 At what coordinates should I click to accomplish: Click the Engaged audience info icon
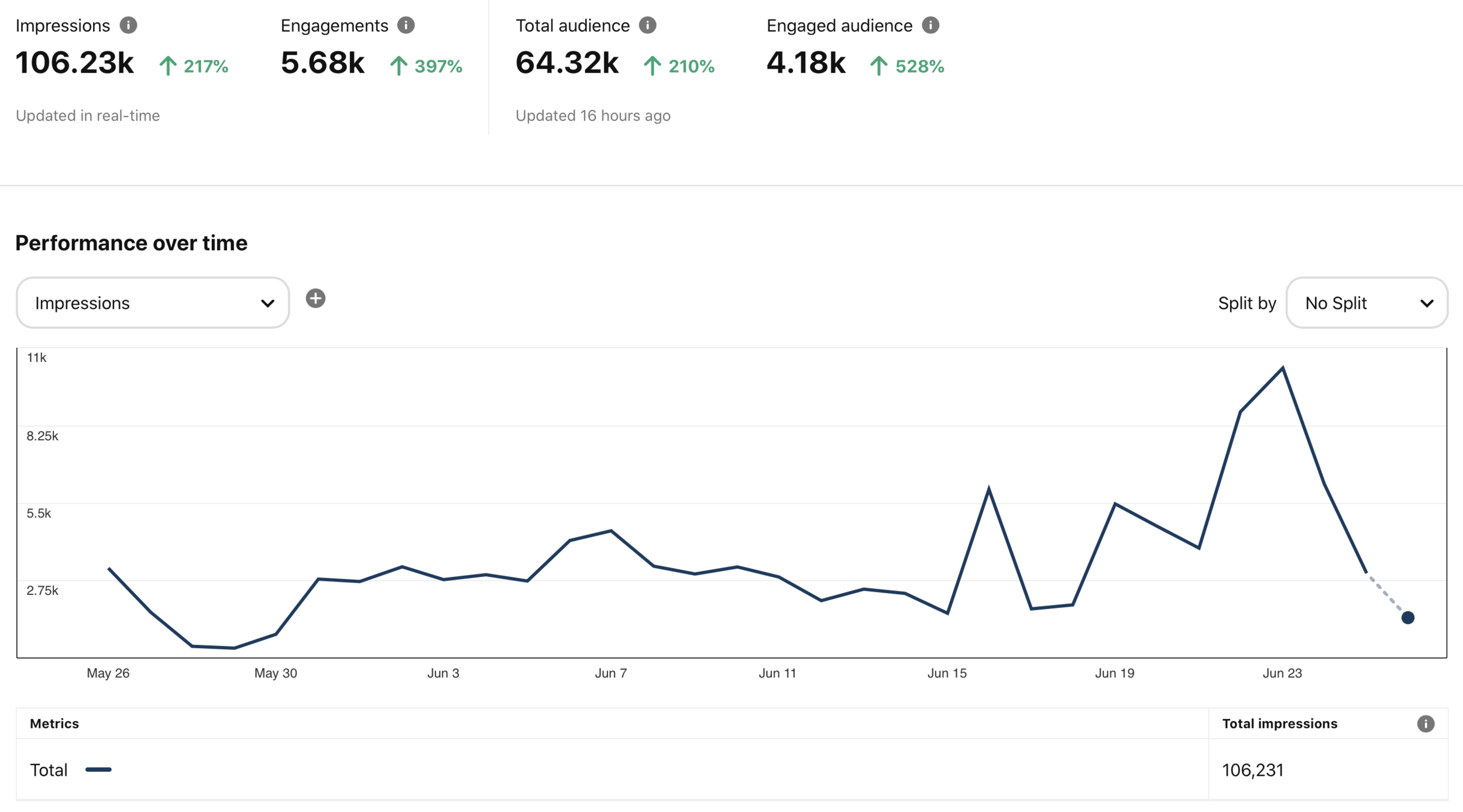point(930,25)
